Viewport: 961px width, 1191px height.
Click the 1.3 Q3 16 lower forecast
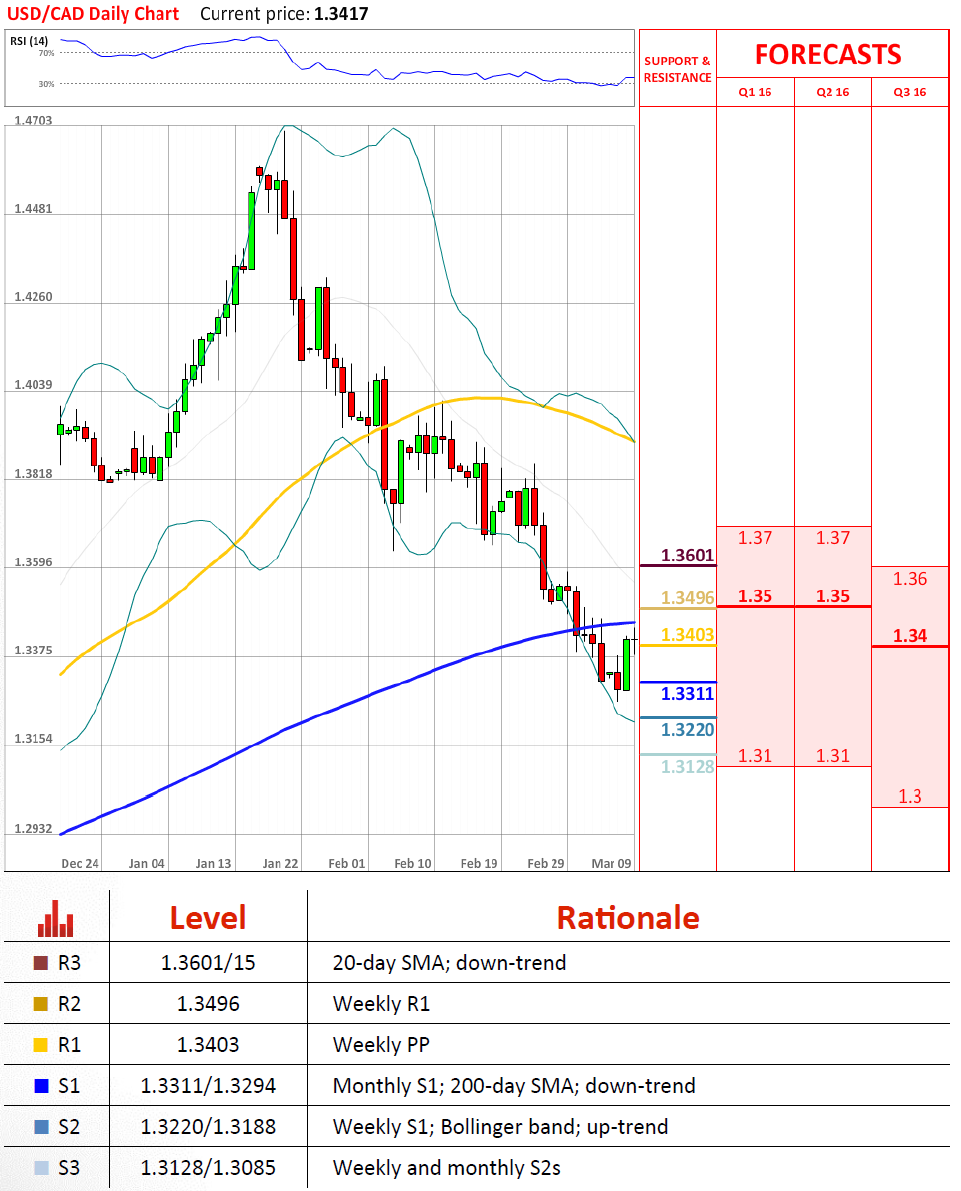909,796
